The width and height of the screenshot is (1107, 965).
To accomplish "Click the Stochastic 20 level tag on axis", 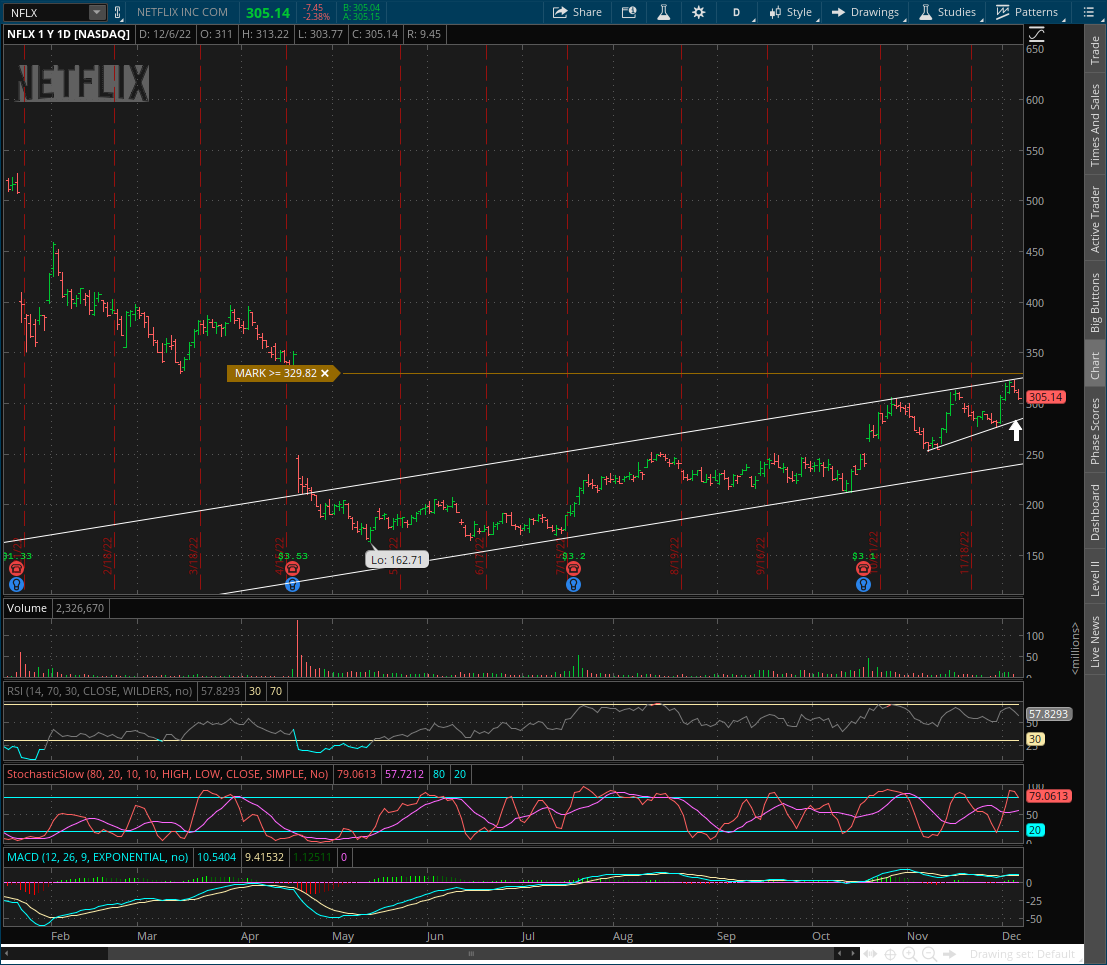I will [1035, 830].
